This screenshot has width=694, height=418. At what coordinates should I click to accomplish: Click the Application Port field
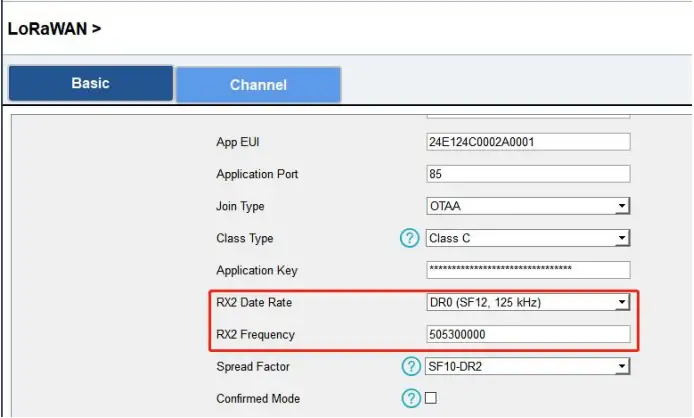pyautogui.click(x=528, y=174)
